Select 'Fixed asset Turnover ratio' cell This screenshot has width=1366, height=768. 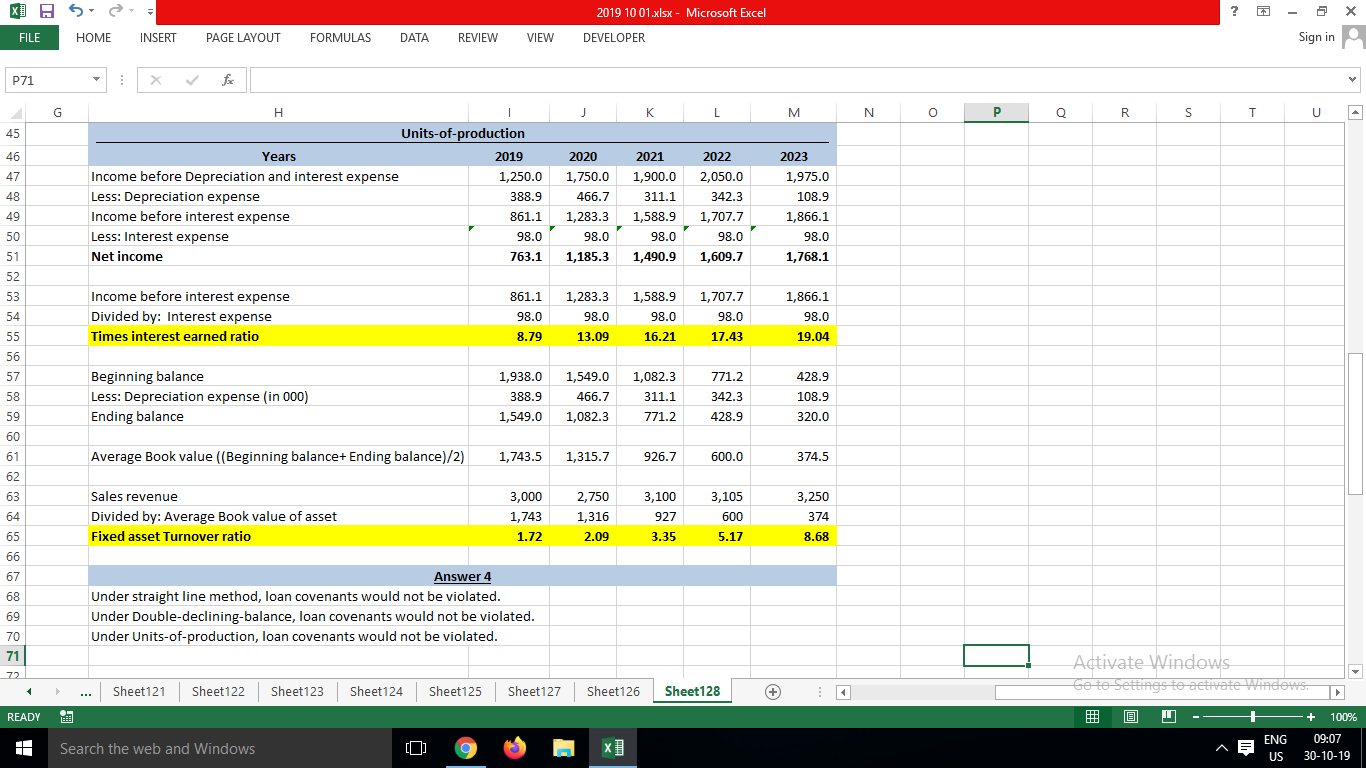click(x=278, y=536)
